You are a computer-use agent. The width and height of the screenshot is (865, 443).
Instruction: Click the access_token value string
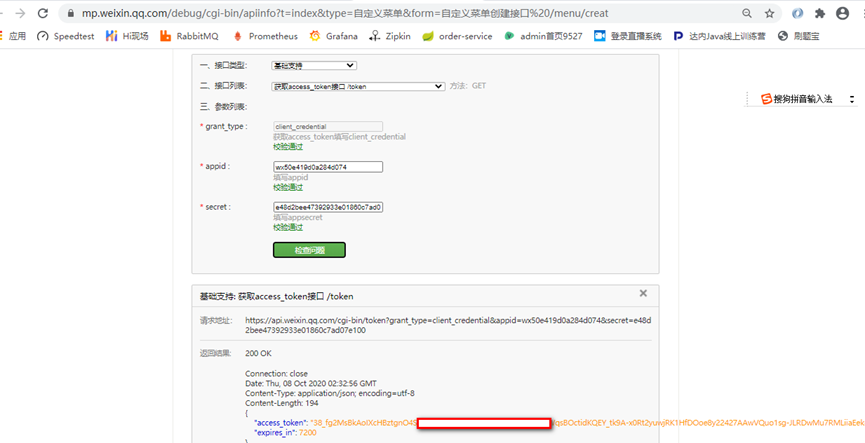[x=588, y=423]
